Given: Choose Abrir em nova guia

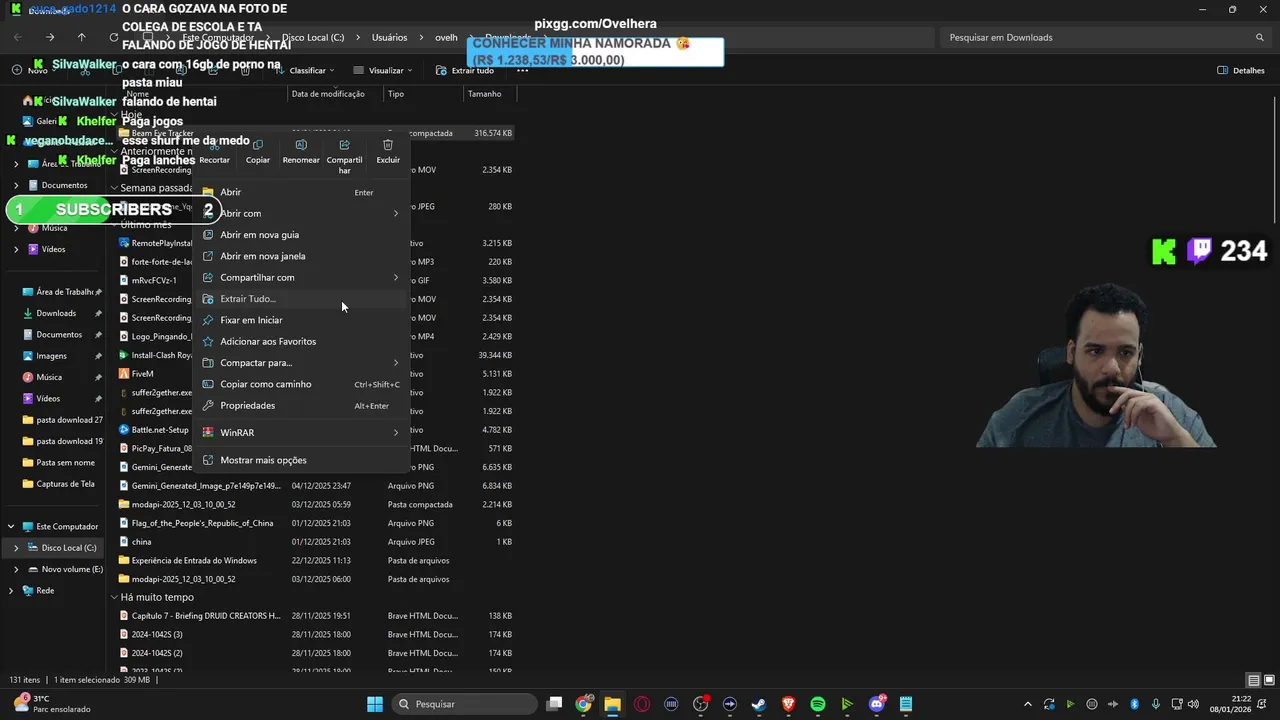Looking at the screenshot, I should [301, 235].
